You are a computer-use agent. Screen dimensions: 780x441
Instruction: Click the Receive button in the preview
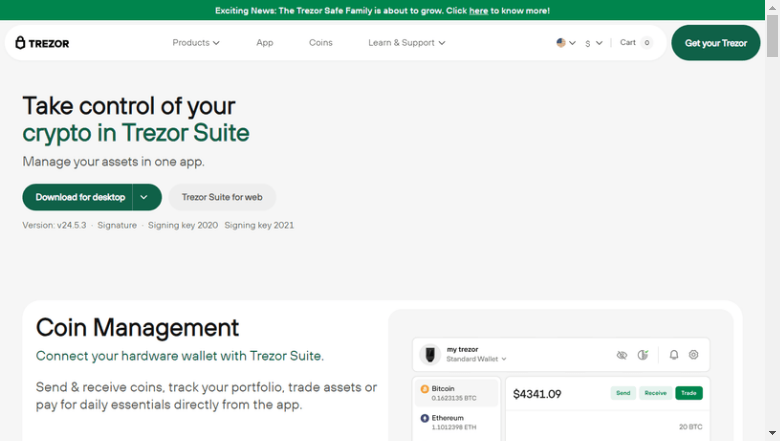(655, 393)
